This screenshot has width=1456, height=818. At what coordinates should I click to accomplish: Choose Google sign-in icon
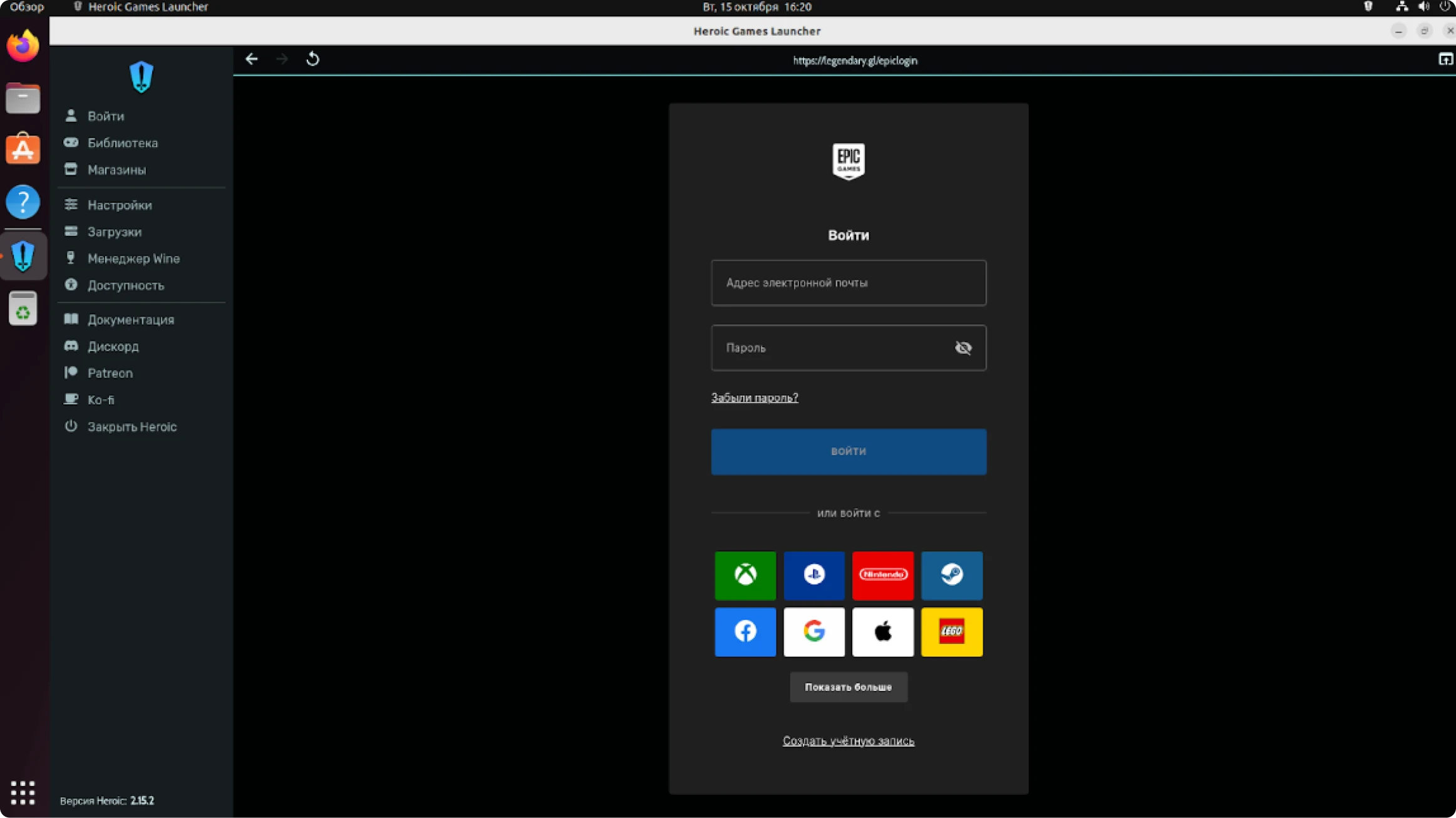coord(813,631)
